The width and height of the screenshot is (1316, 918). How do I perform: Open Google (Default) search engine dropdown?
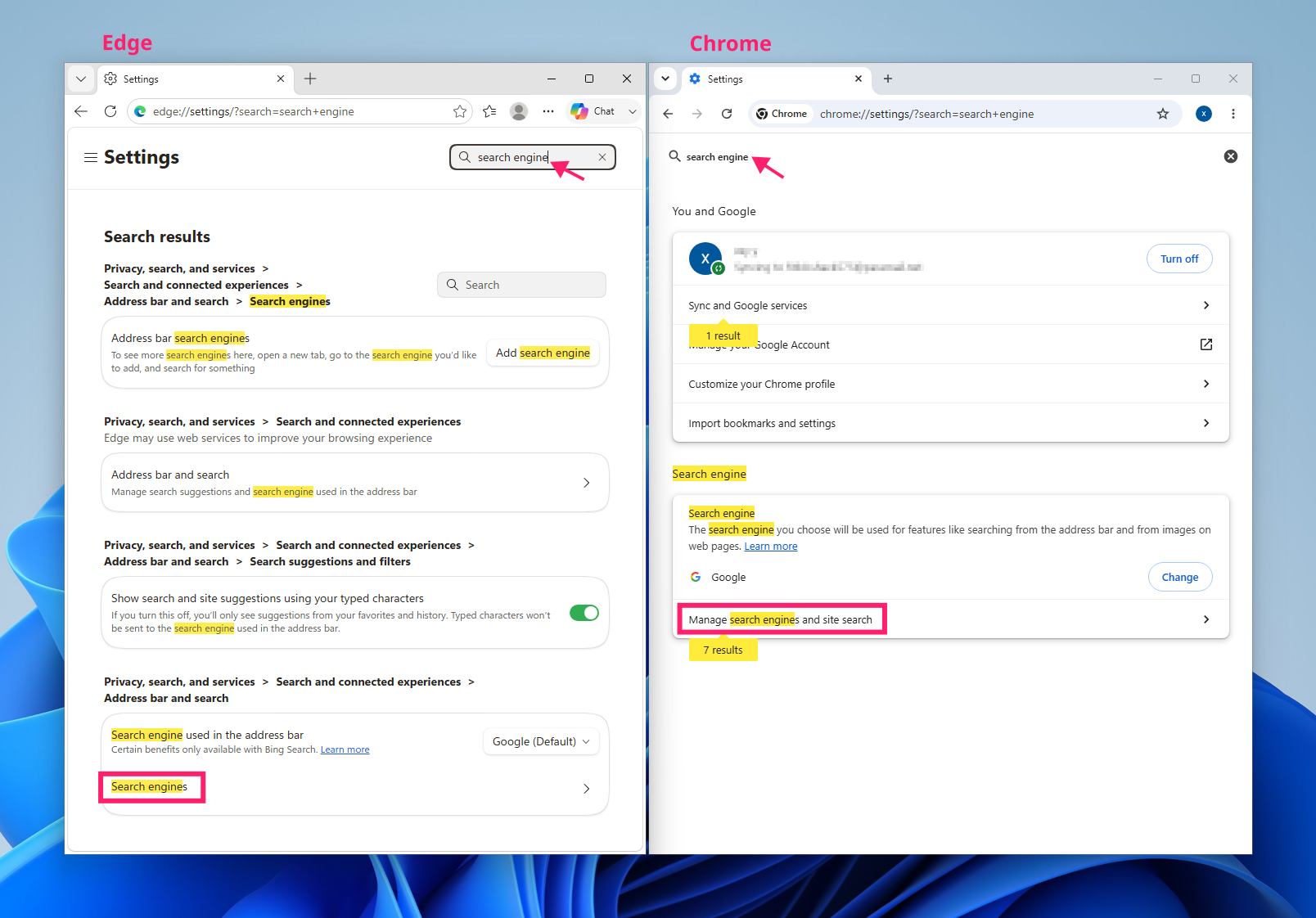tap(541, 741)
